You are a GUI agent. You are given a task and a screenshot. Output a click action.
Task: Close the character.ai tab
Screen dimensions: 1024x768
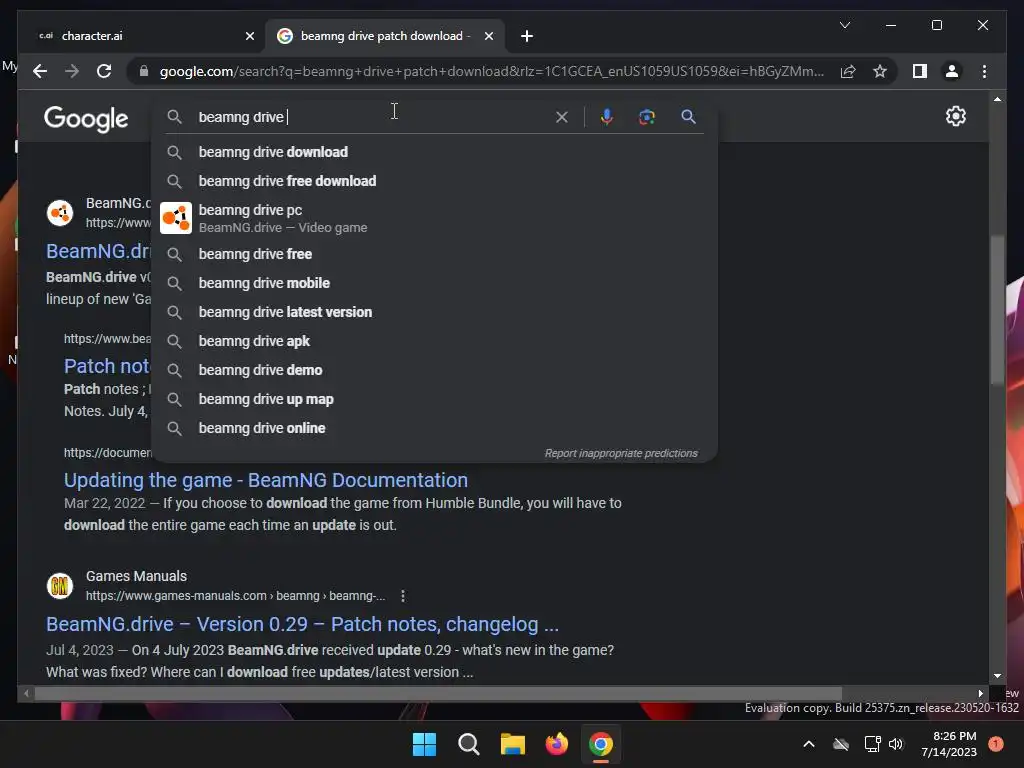(x=249, y=36)
